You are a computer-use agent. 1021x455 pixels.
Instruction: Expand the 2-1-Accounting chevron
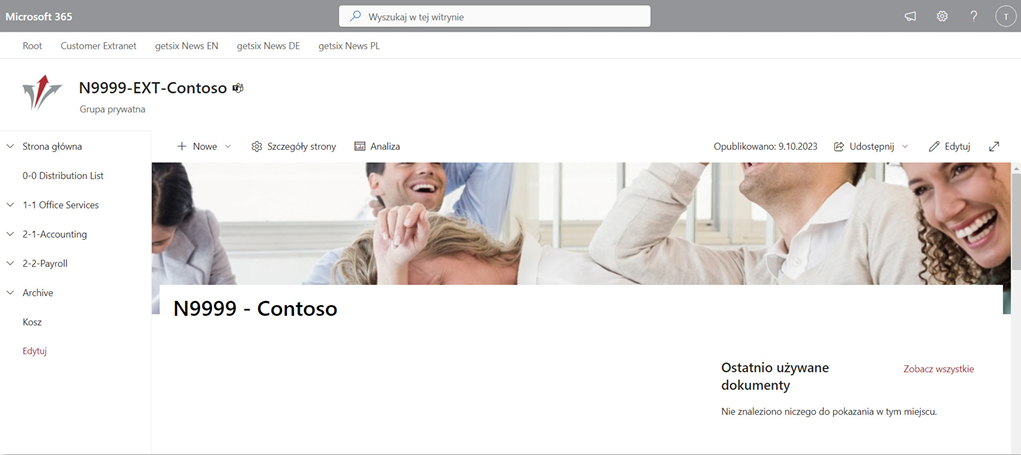click(x=10, y=234)
